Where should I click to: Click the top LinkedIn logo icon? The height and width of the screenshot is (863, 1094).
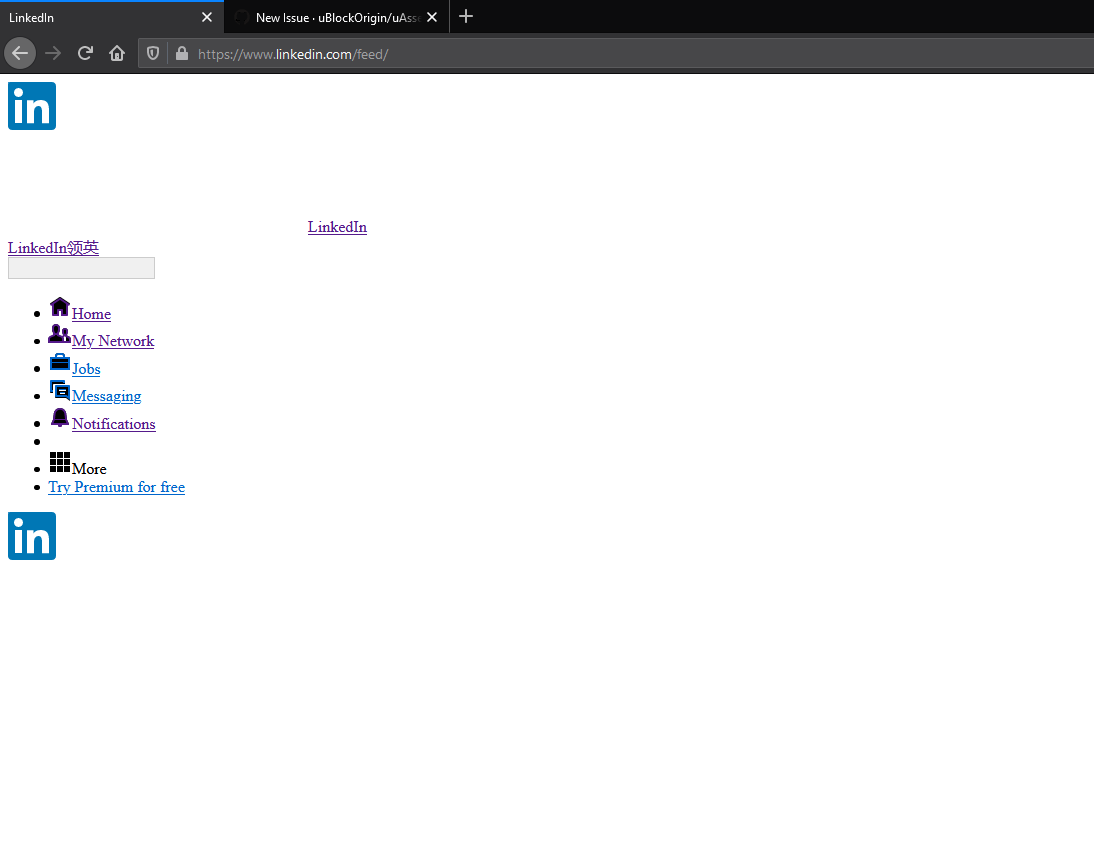[x=32, y=106]
